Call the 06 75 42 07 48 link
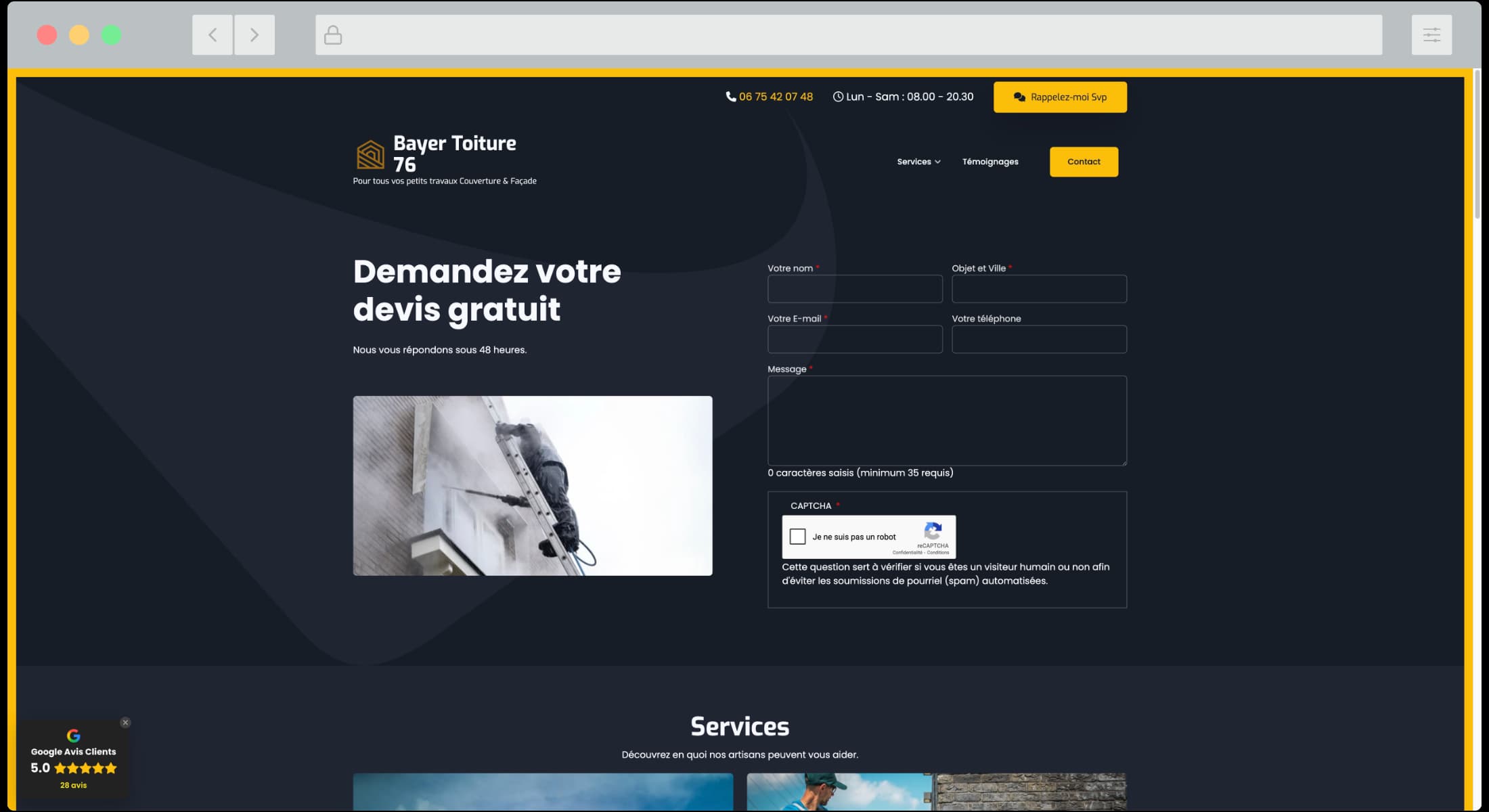This screenshot has width=1489, height=812. 776,97
